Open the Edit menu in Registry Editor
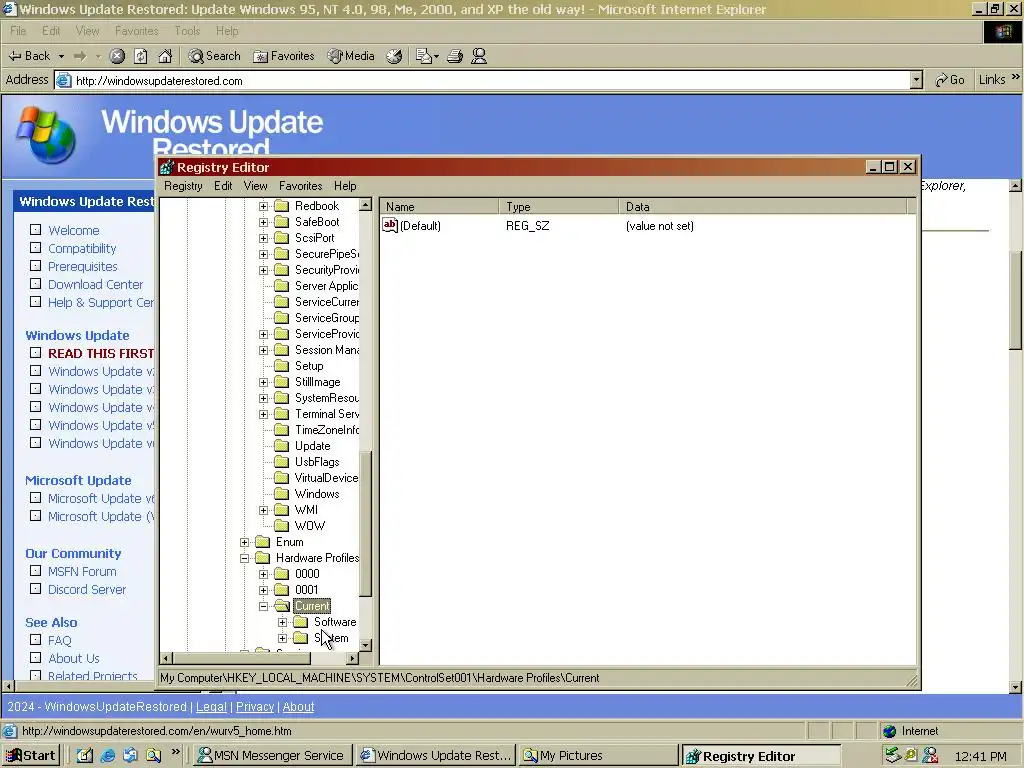 click(x=223, y=185)
